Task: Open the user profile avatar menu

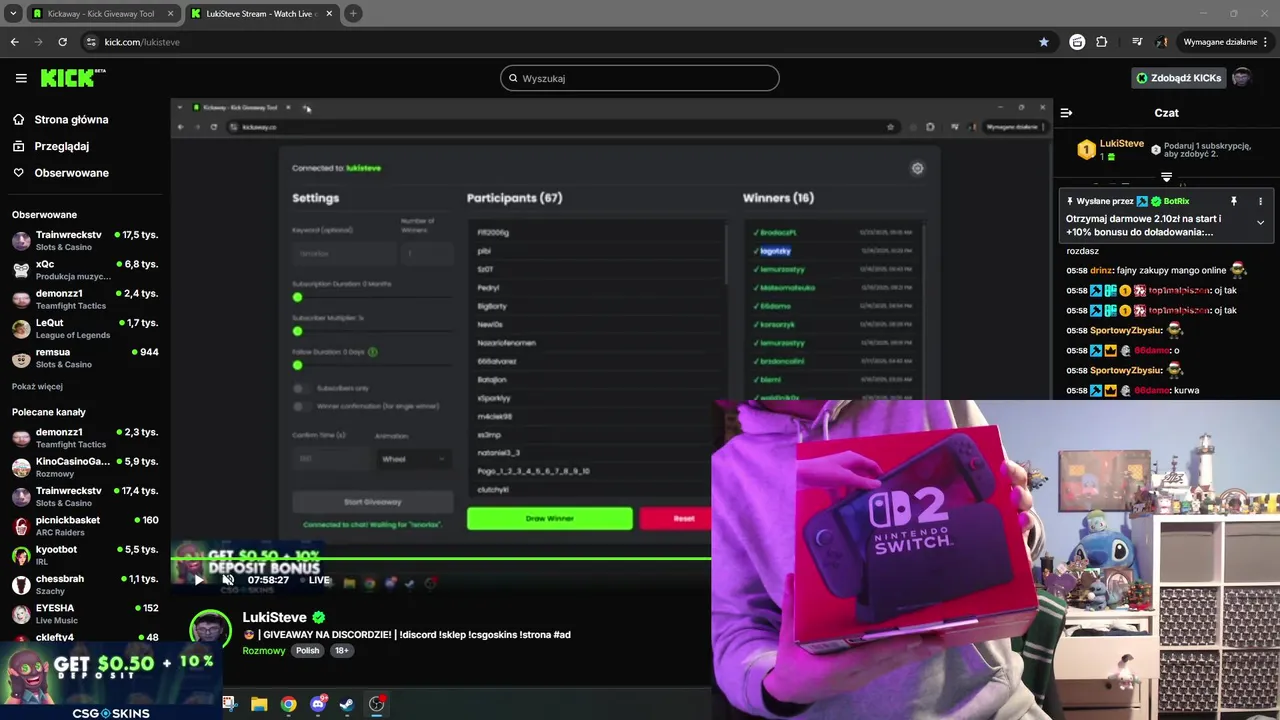Action: tap(1242, 78)
